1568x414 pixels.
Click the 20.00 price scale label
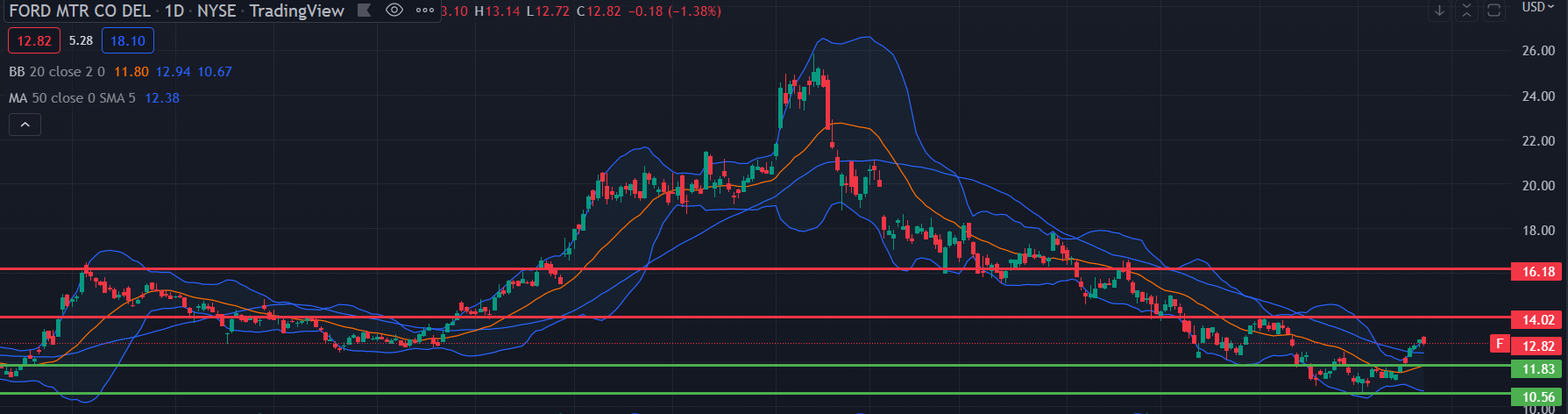point(1538,186)
